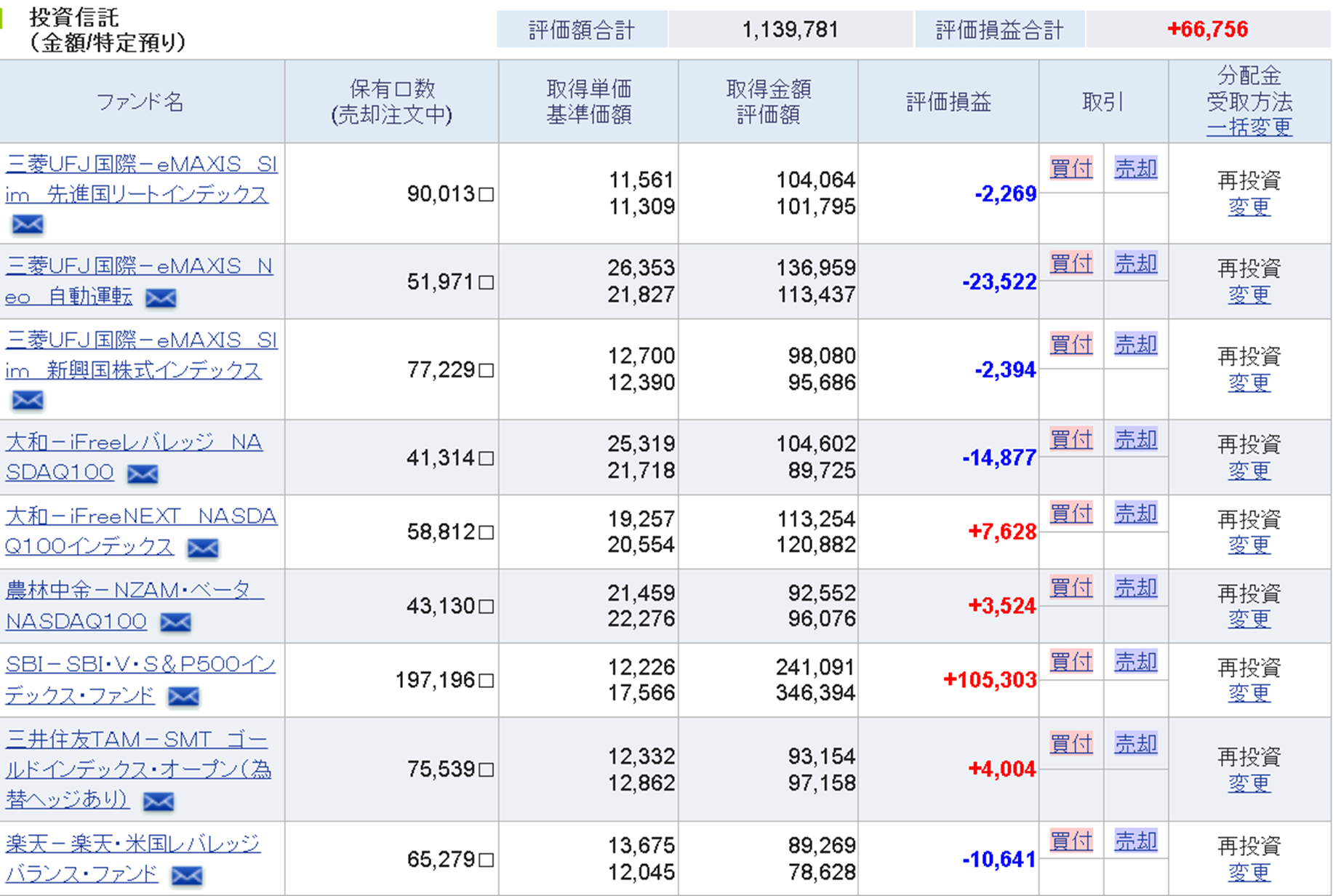Image resolution: width=1333 pixels, height=896 pixels.
Task: Click mail icon for iFreeNEXT NASDAQ100インデックス
Action: click(203, 548)
